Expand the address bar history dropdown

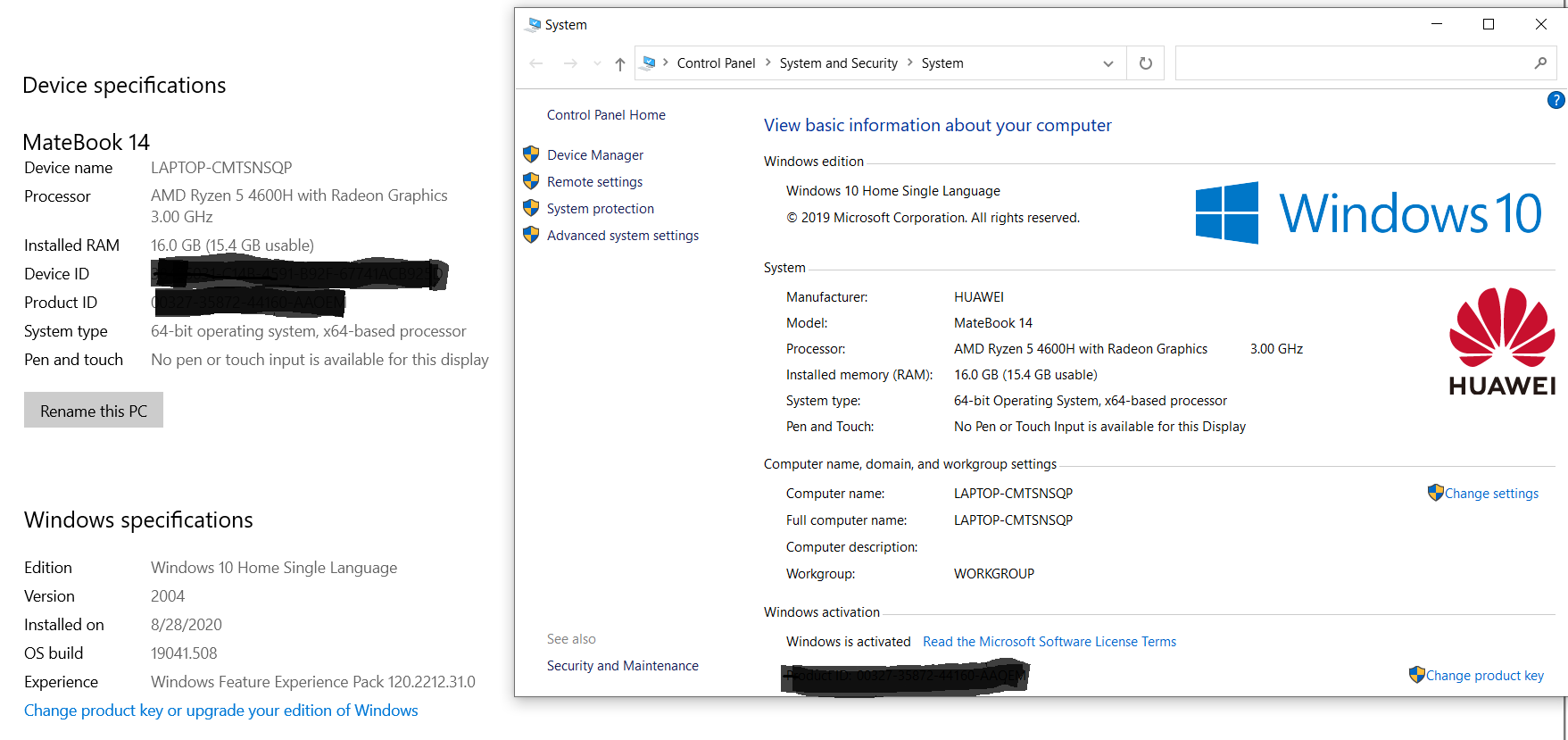(x=1108, y=63)
